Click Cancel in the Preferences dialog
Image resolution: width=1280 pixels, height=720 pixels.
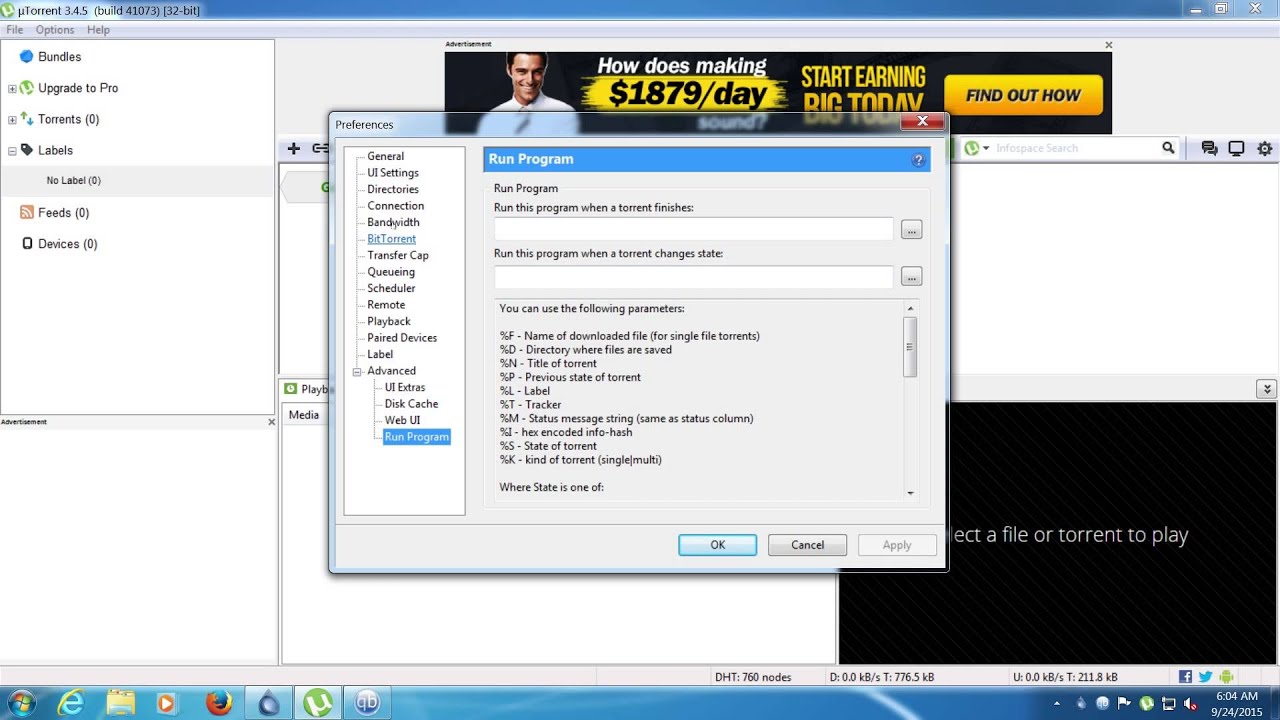click(x=807, y=545)
